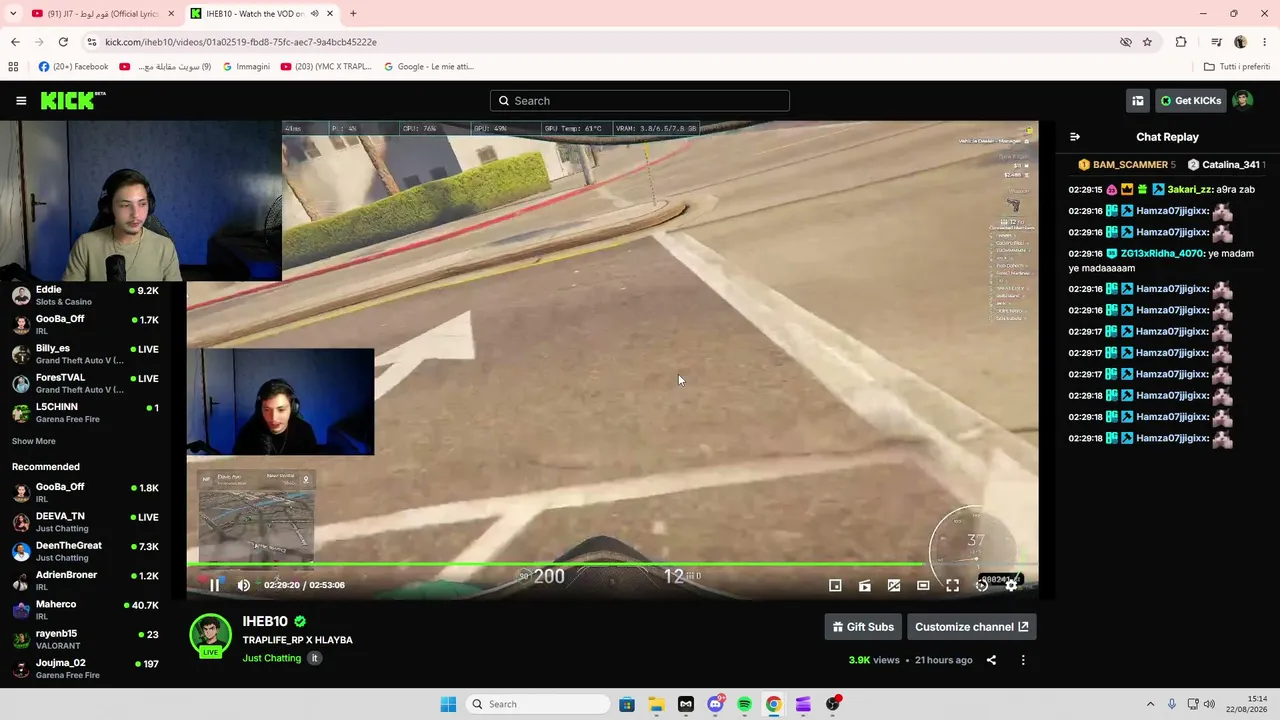Image resolution: width=1280 pixels, height=720 pixels.
Task: Open the Chrome three-dot menu
Action: click(1264, 42)
